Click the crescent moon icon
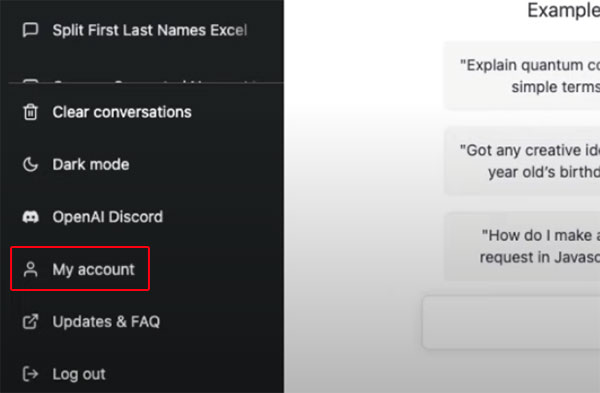 (x=30, y=165)
